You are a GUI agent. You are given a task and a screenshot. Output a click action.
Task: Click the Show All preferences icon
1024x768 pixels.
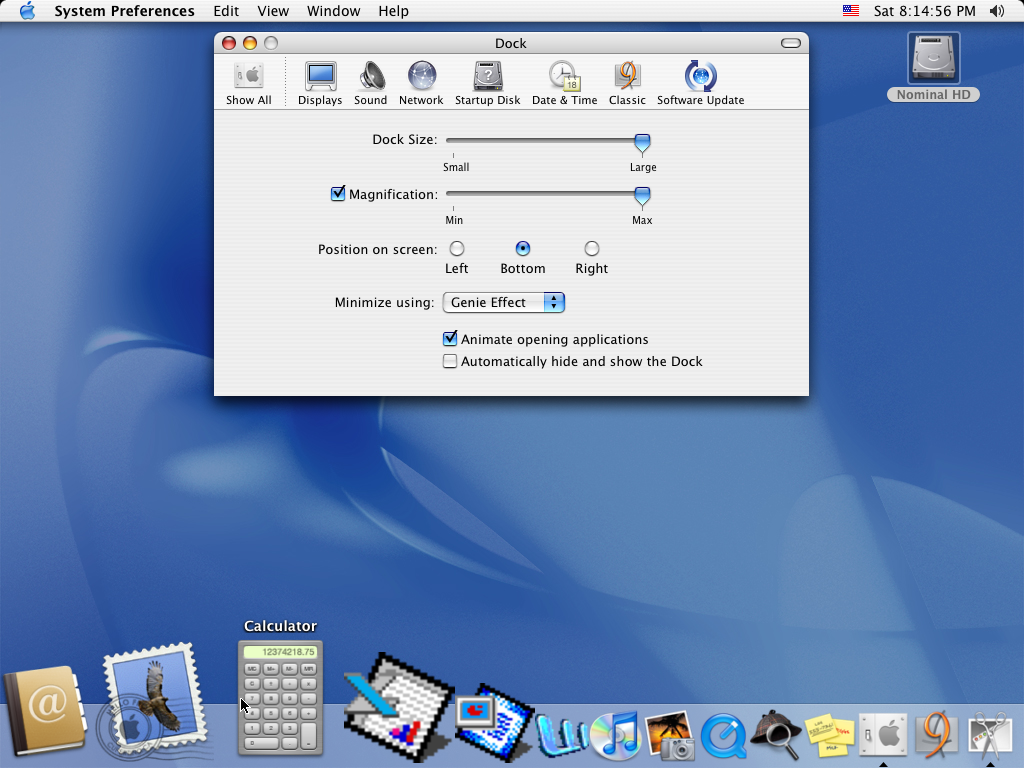point(249,83)
